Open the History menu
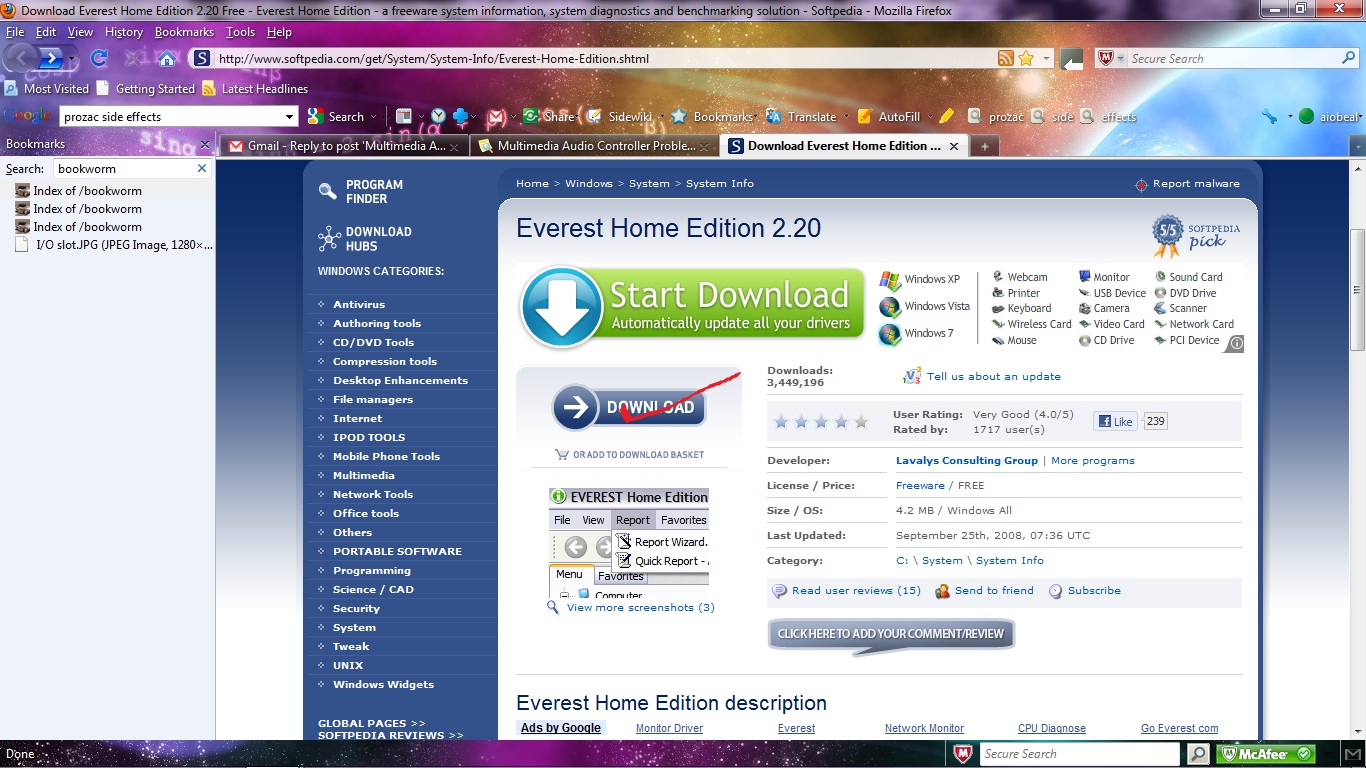The image size is (1366, 768). click(x=124, y=32)
